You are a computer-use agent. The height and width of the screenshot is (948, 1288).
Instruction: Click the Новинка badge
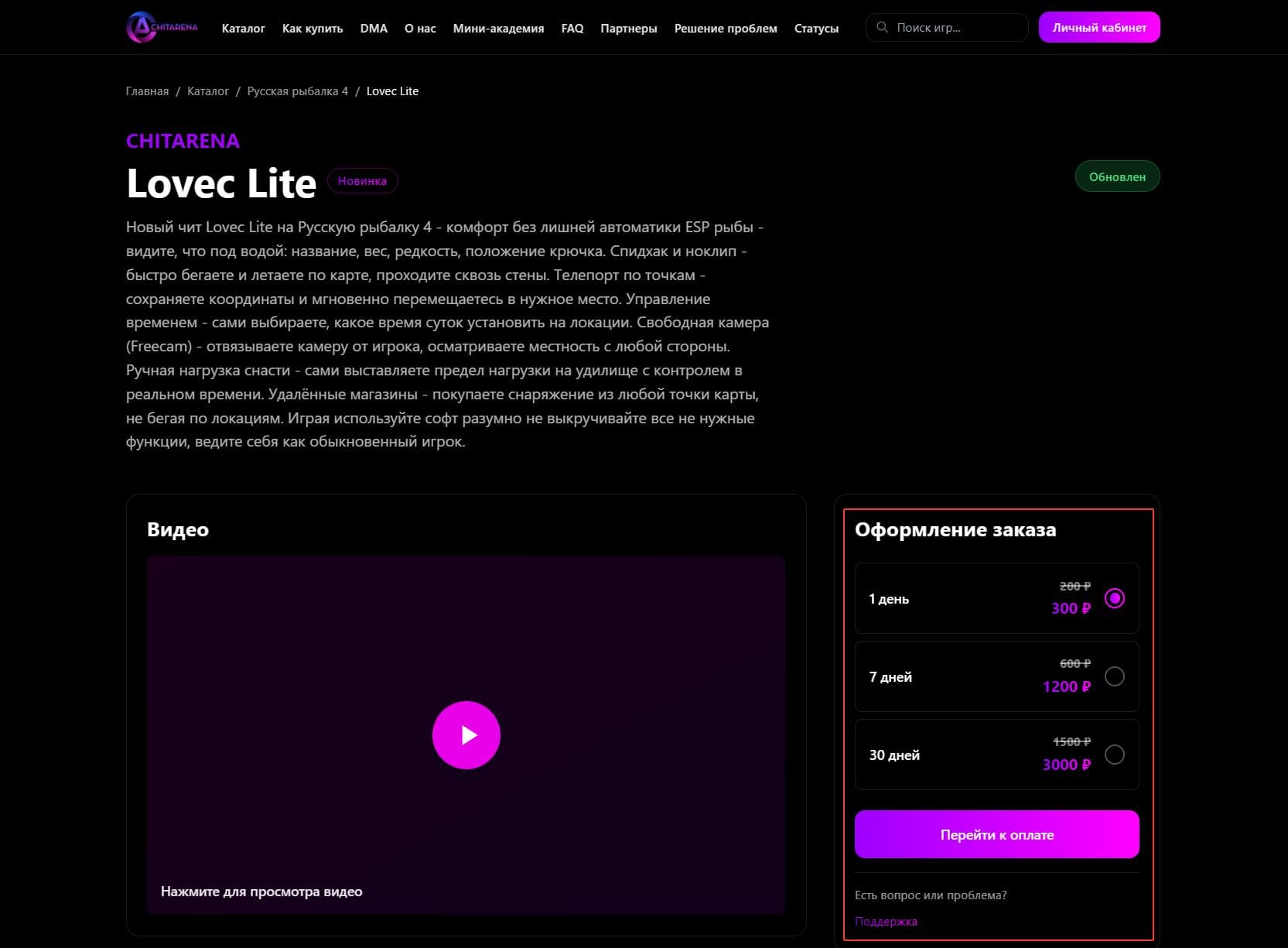coord(362,180)
